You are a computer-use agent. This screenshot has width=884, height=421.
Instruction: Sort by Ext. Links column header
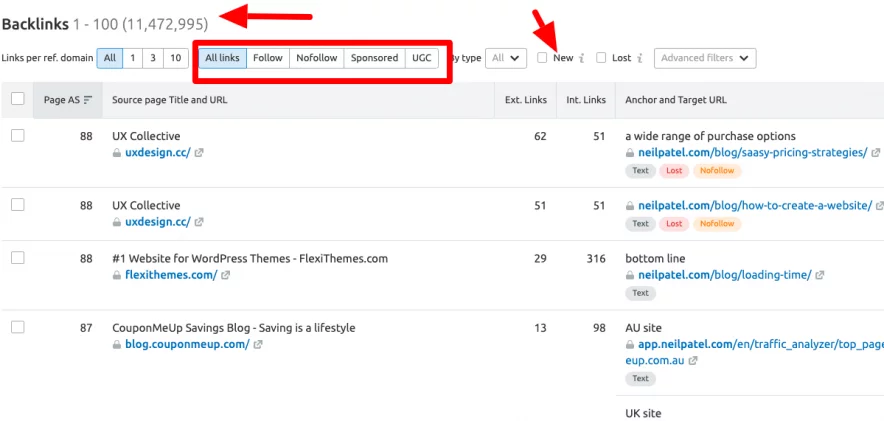pyautogui.click(x=526, y=100)
